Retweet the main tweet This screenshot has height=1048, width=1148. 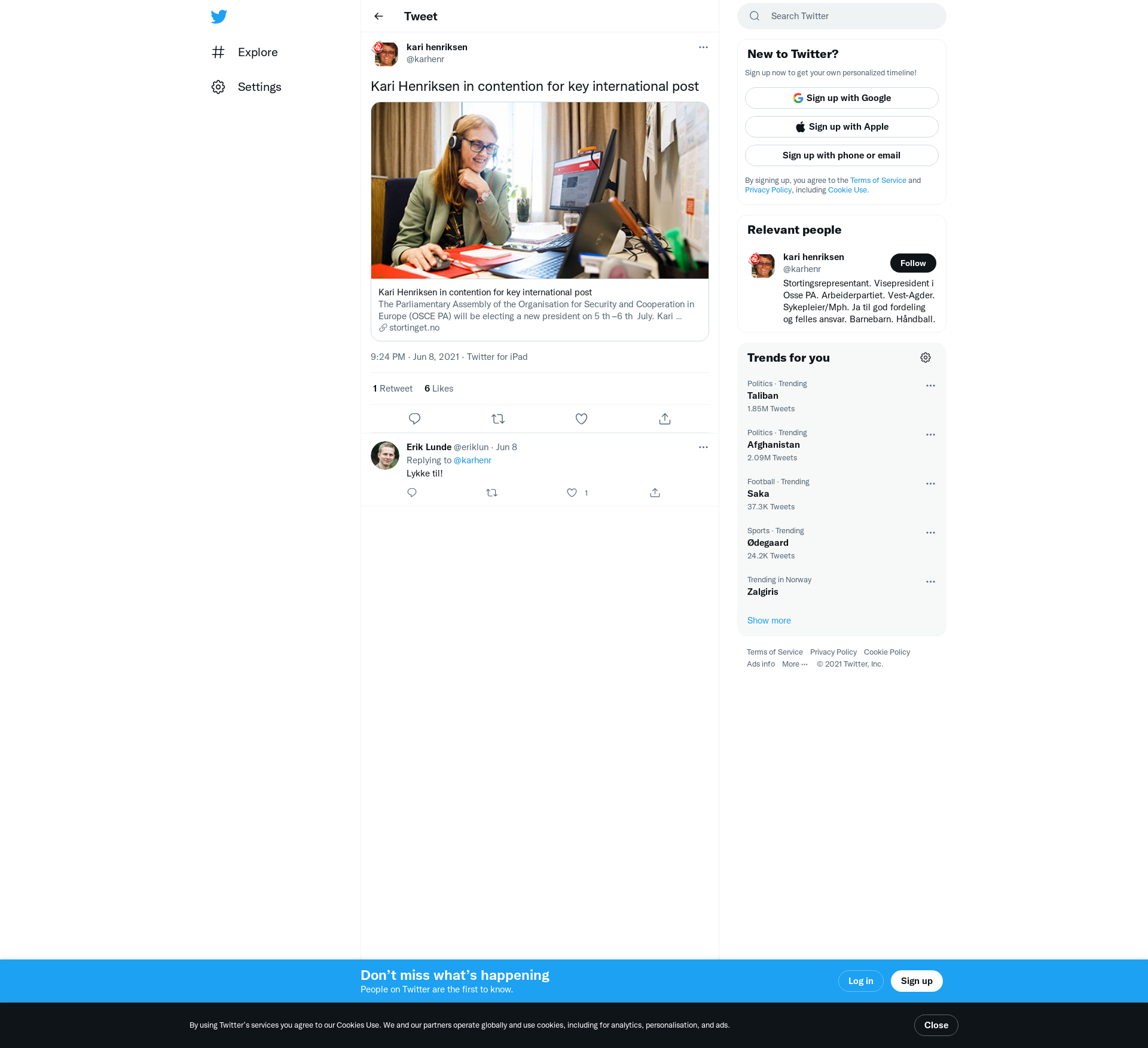click(x=498, y=418)
